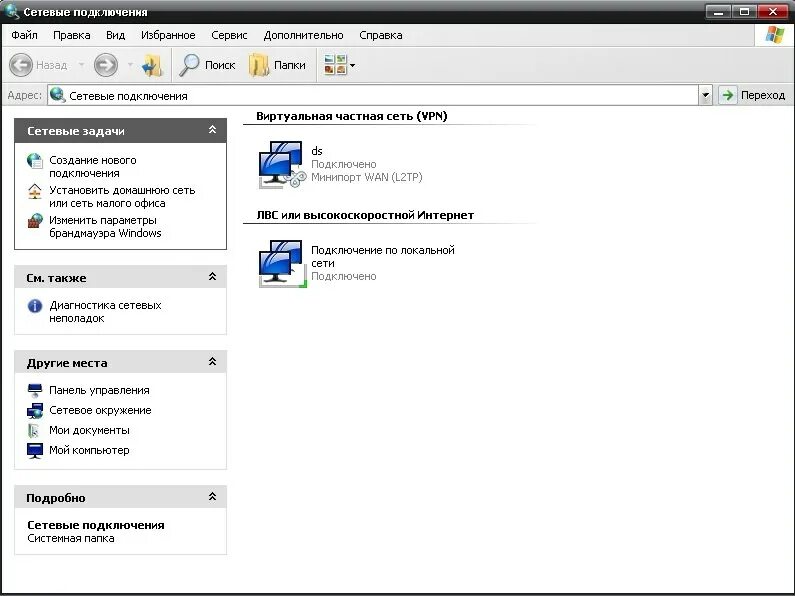Click ЛВС или высокоскоростной Интернет header
The image size is (795, 596).
[365, 215]
